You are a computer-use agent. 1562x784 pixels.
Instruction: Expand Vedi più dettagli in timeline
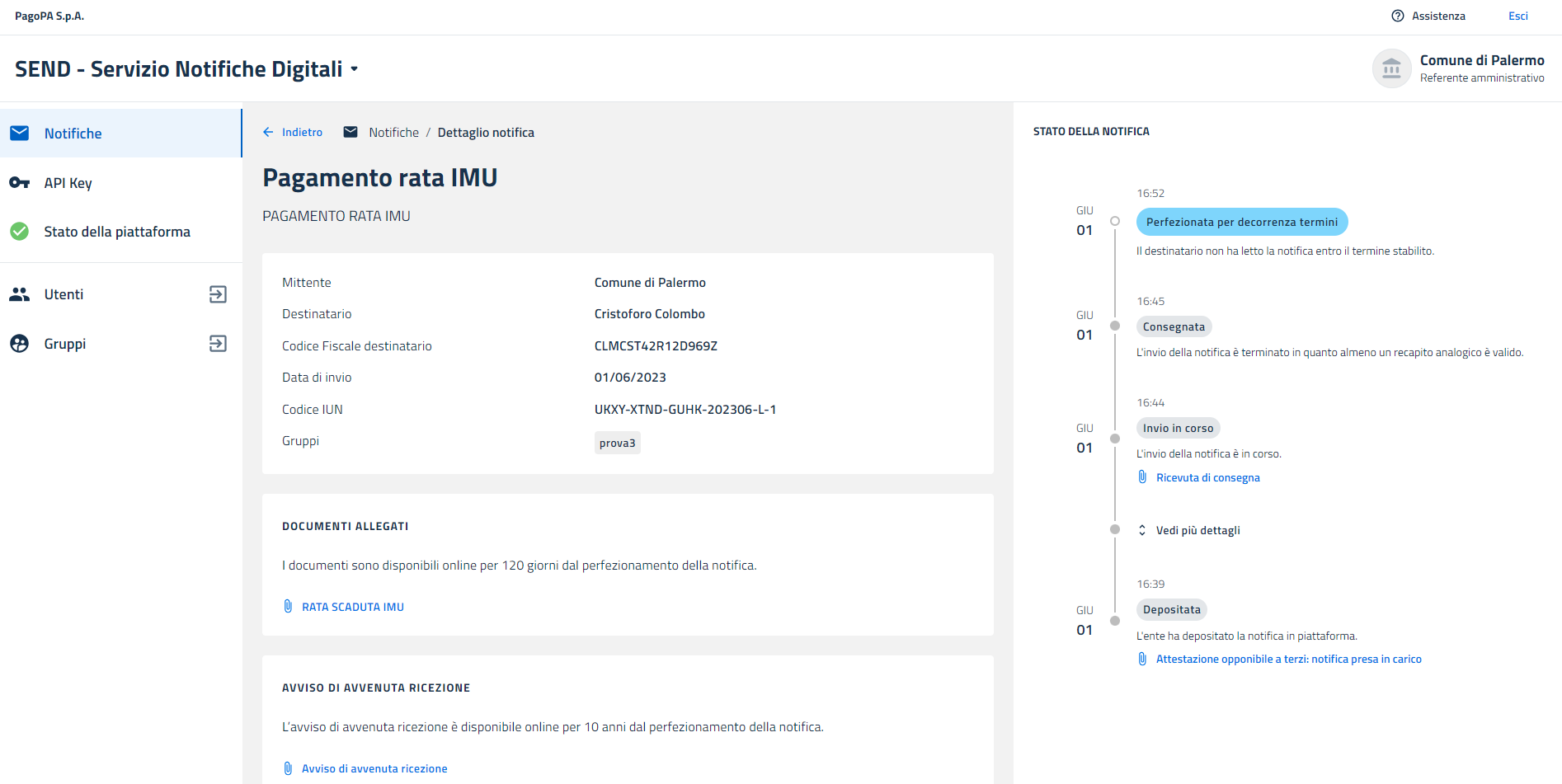click(1197, 531)
